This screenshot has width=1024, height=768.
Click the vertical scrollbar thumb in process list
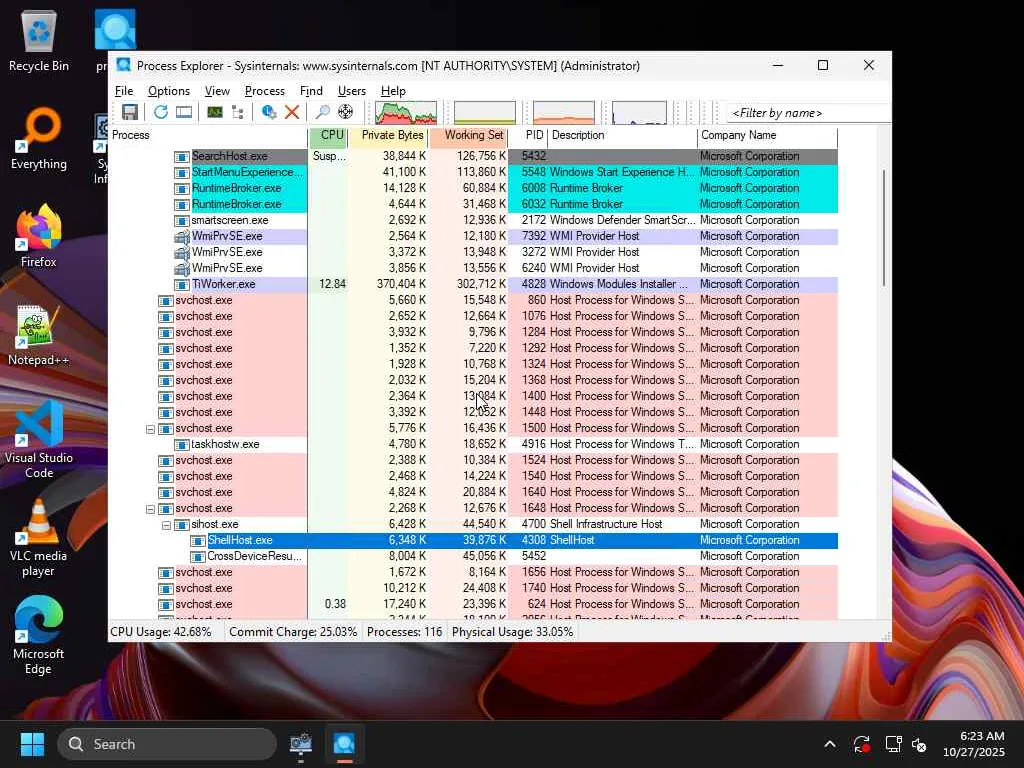(884, 227)
